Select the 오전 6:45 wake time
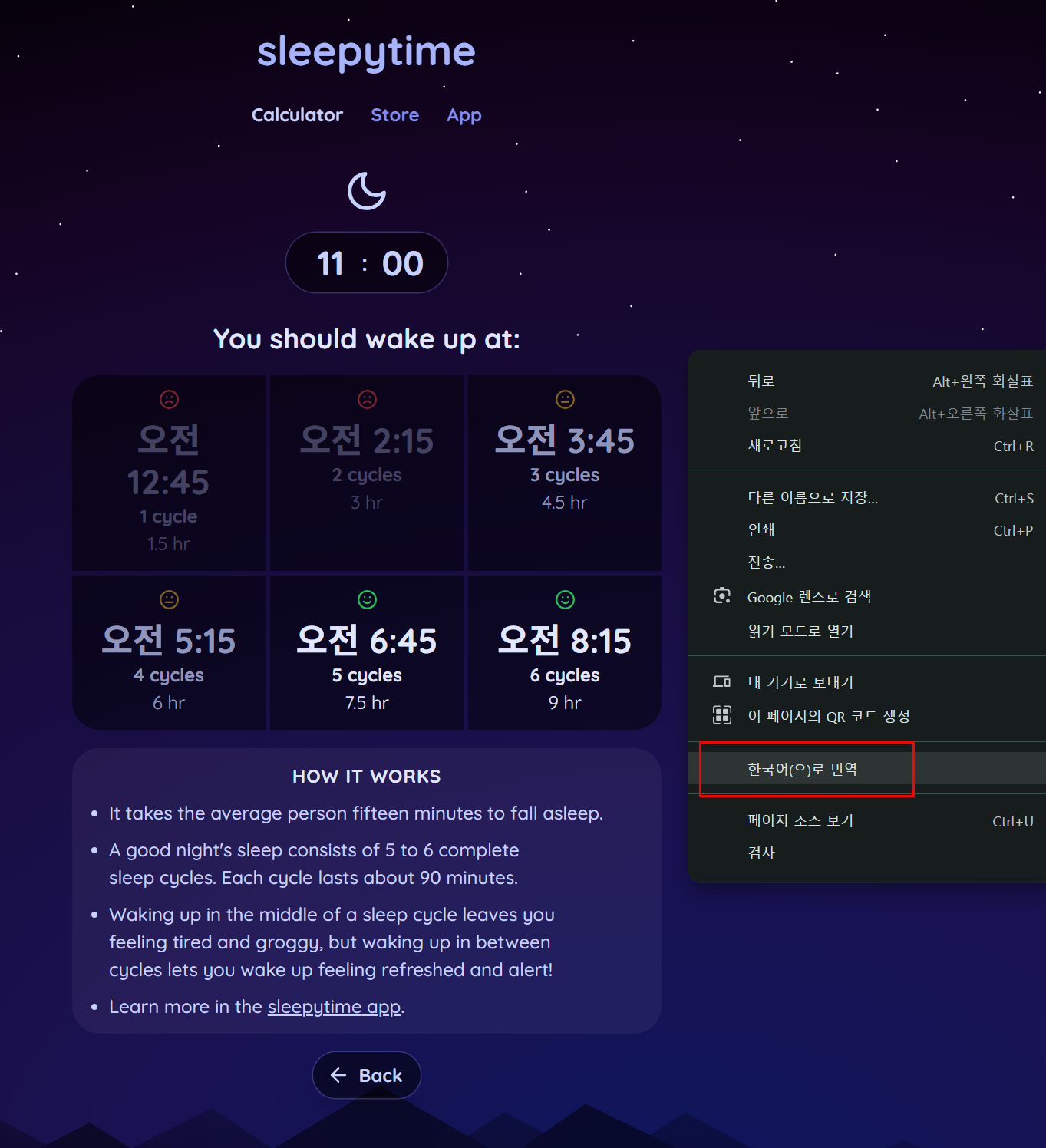 pos(367,652)
